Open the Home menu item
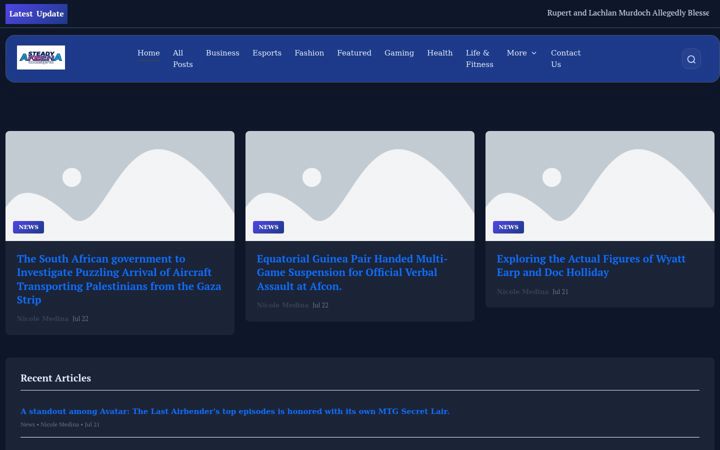This screenshot has height=450, width=720. point(148,53)
